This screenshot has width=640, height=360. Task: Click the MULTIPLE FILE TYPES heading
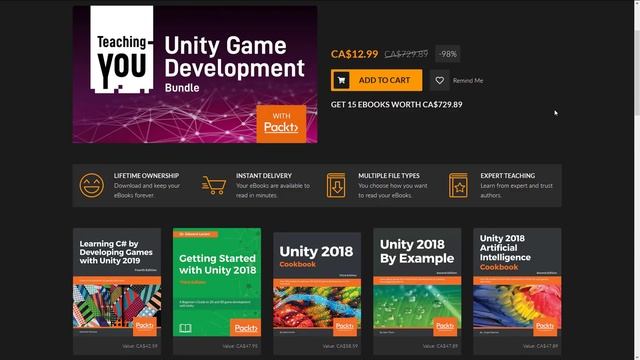click(x=389, y=176)
